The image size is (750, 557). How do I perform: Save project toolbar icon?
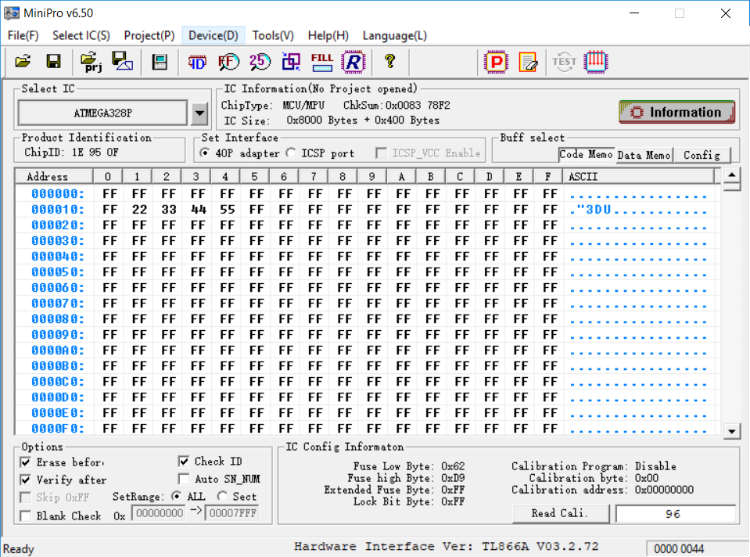point(122,62)
